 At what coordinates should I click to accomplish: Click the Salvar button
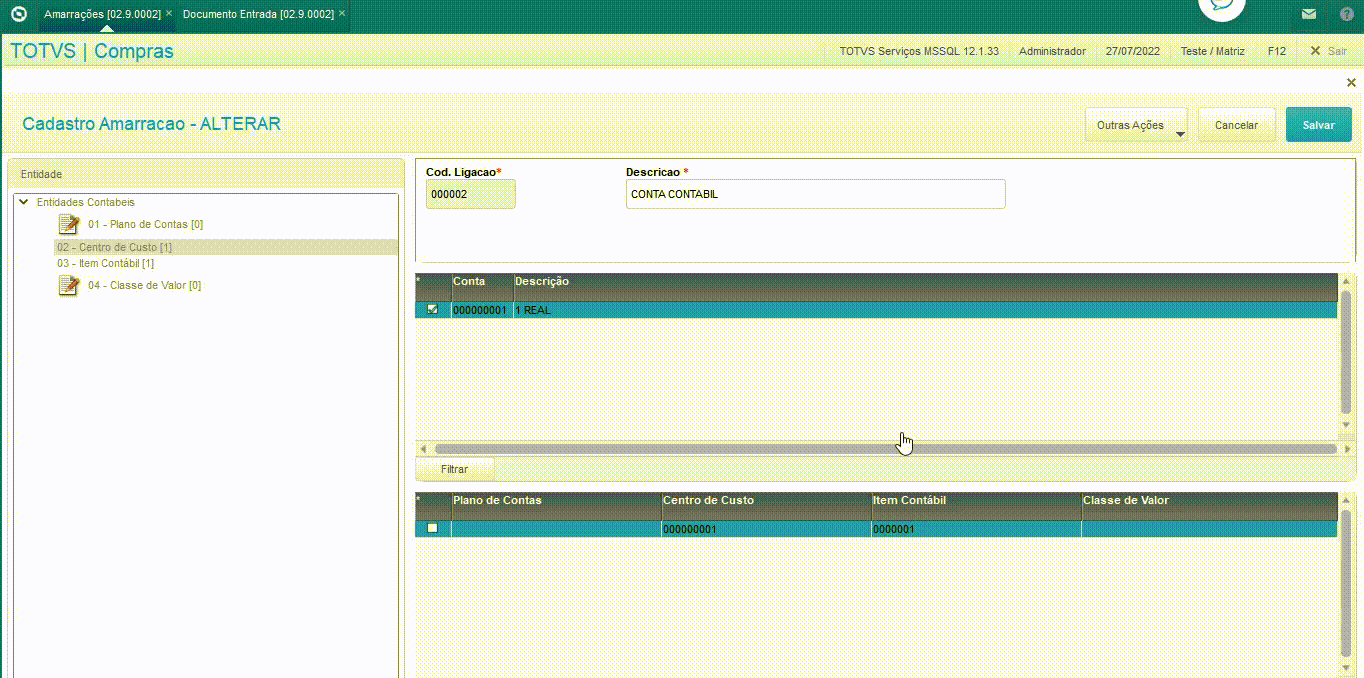1319,125
